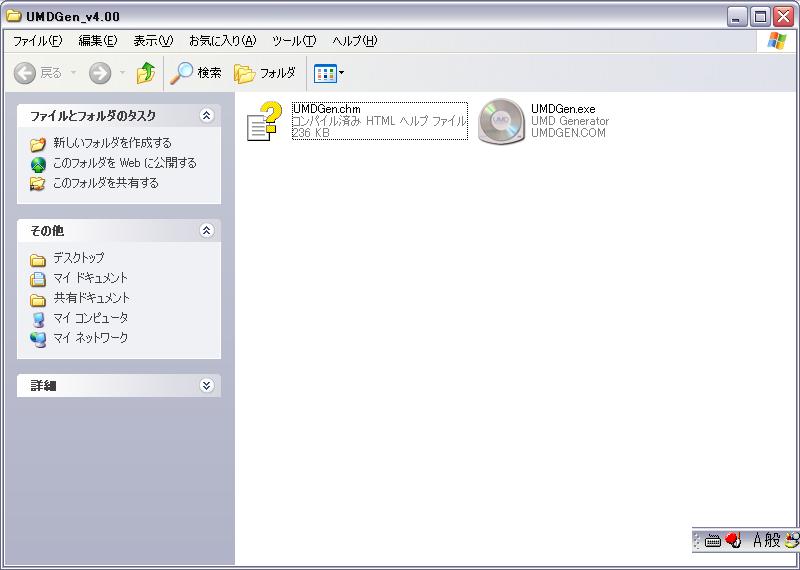
Task: Open Back button history dropdown arrow
Action: pos(73,73)
